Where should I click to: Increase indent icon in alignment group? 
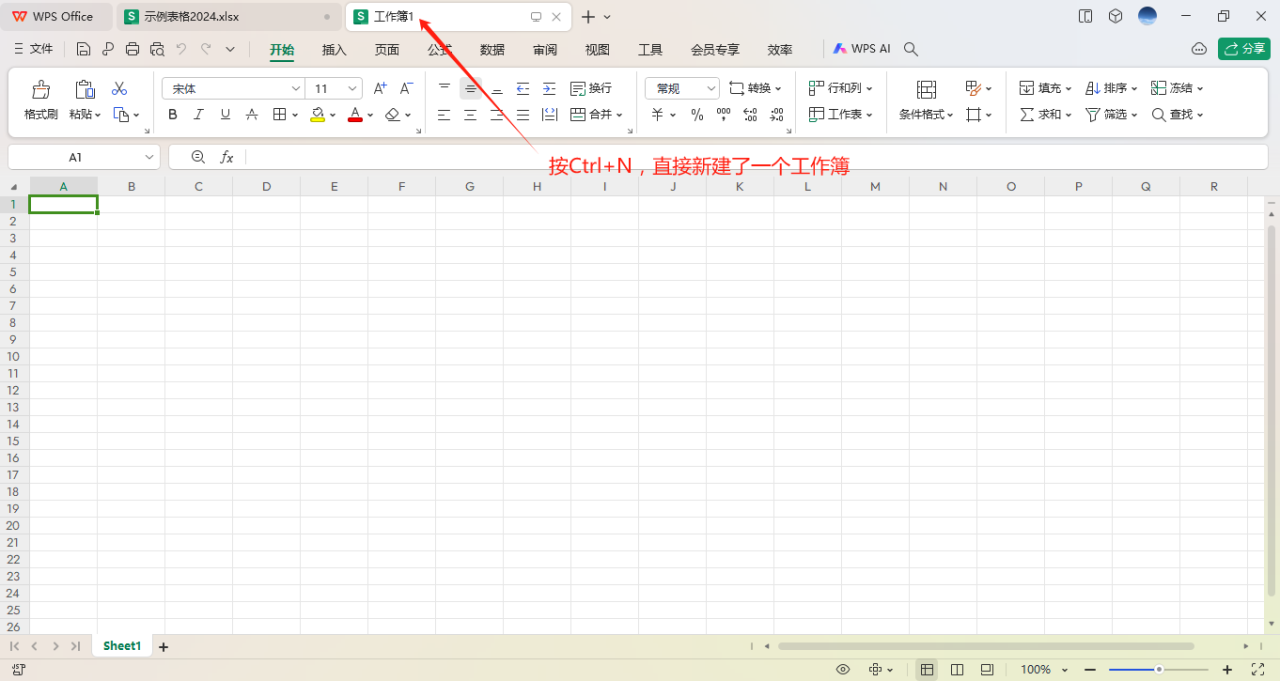point(549,88)
